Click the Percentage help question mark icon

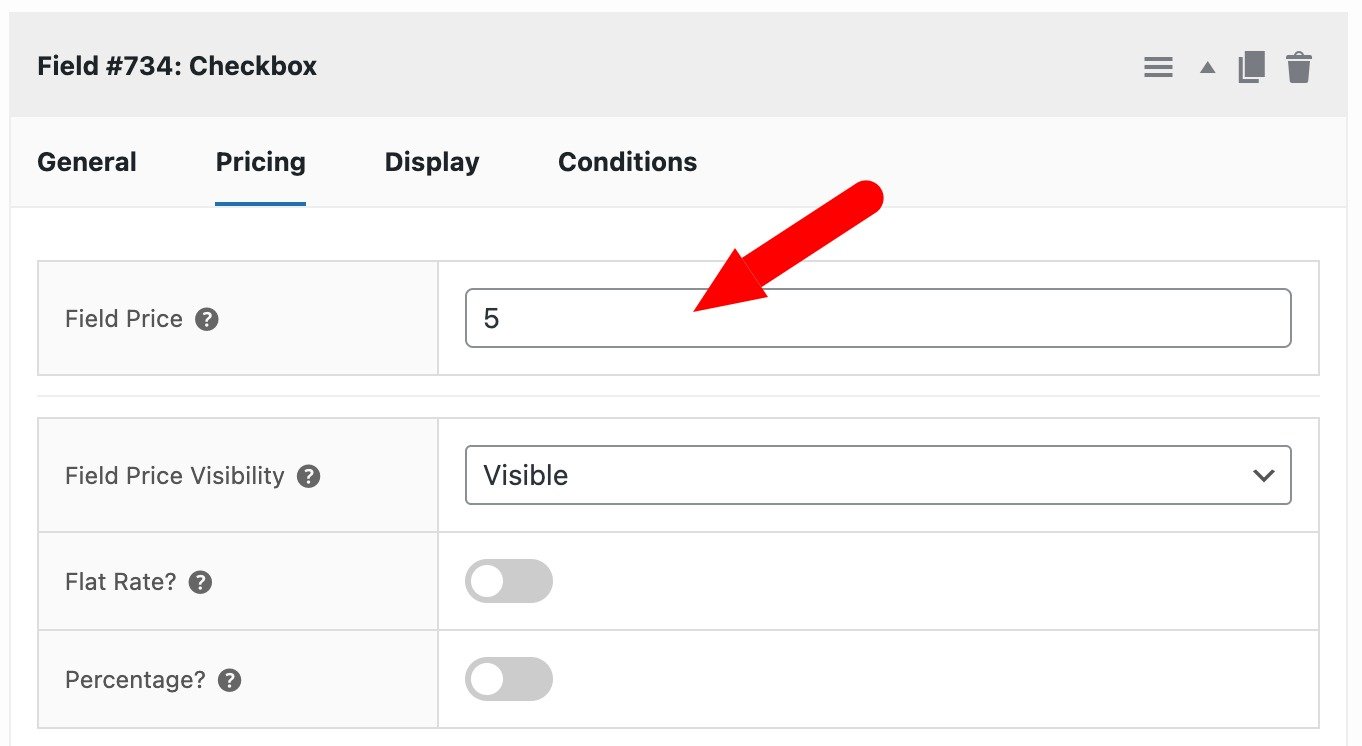click(x=228, y=680)
